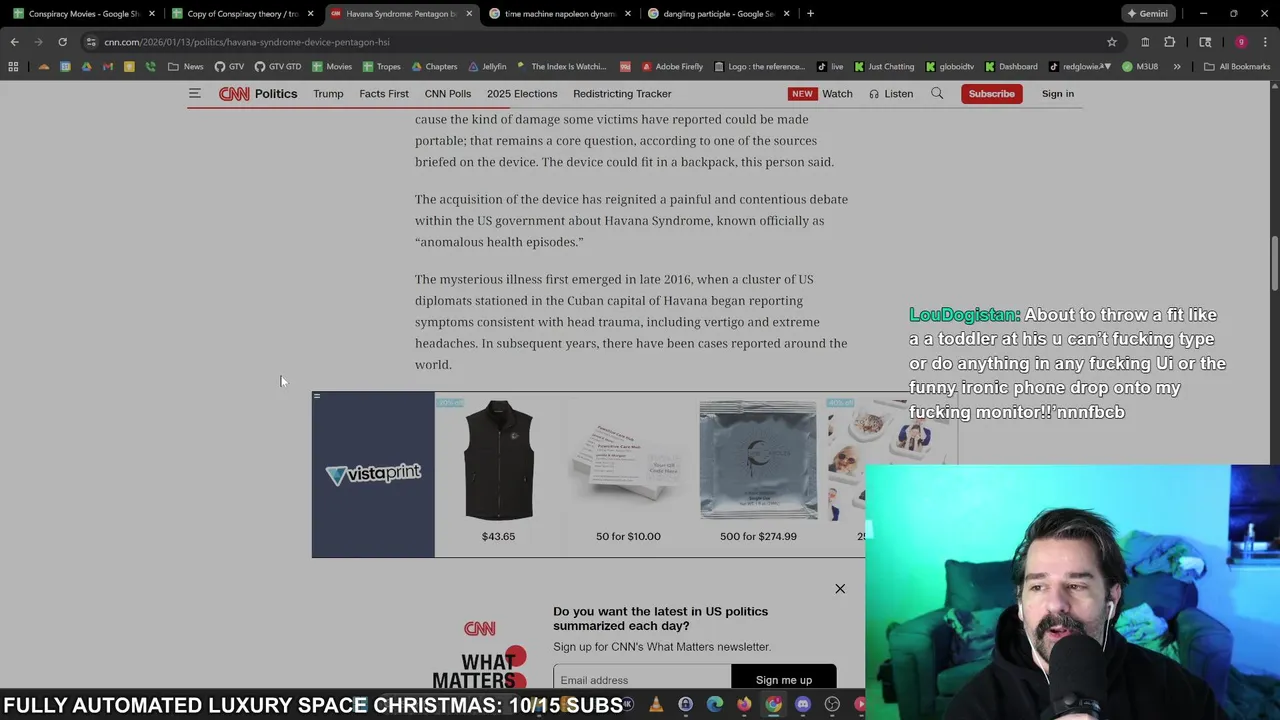Click Sign in on CNN header

(x=1057, y=94)
